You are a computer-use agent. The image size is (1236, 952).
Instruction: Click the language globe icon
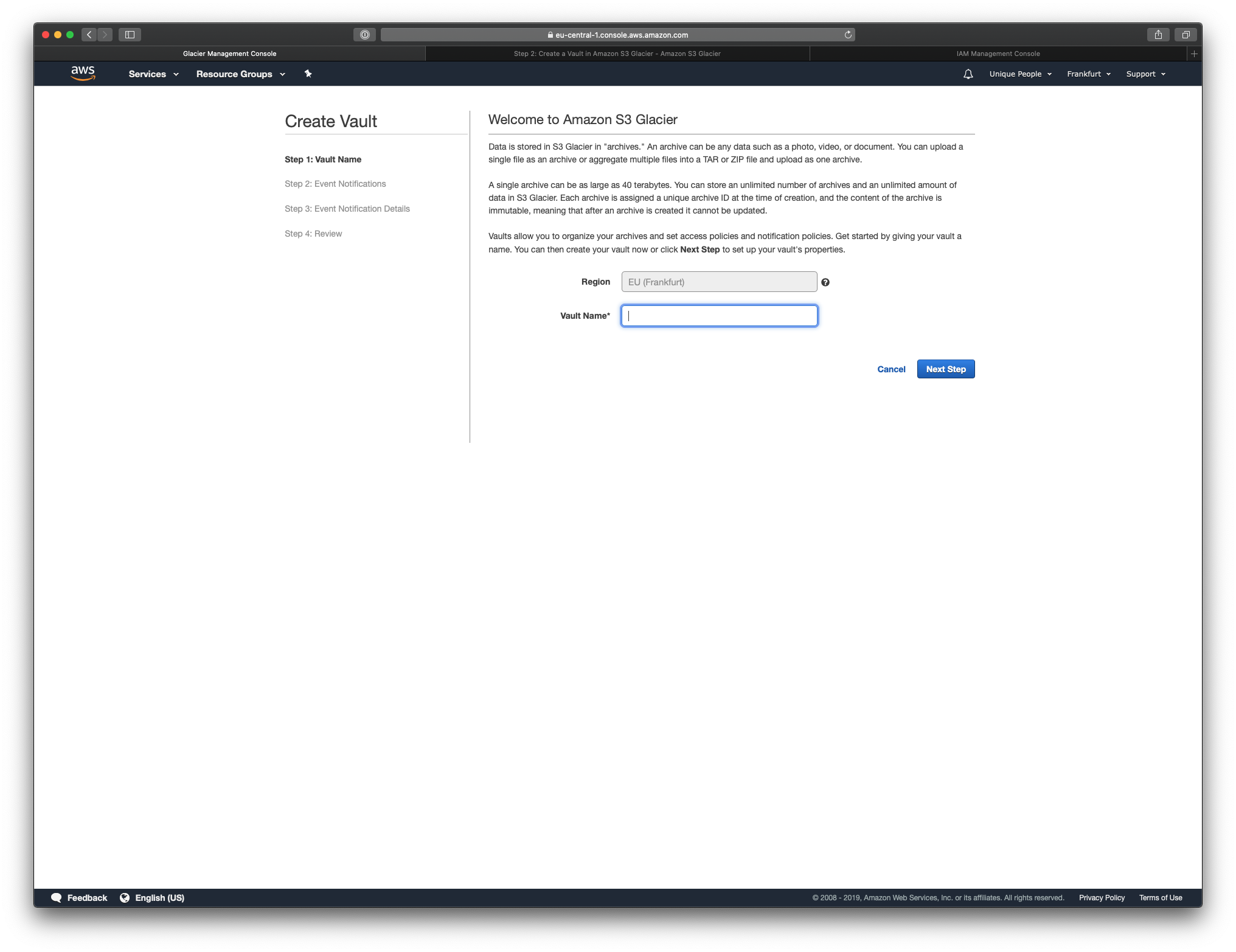tap(125, 898)
